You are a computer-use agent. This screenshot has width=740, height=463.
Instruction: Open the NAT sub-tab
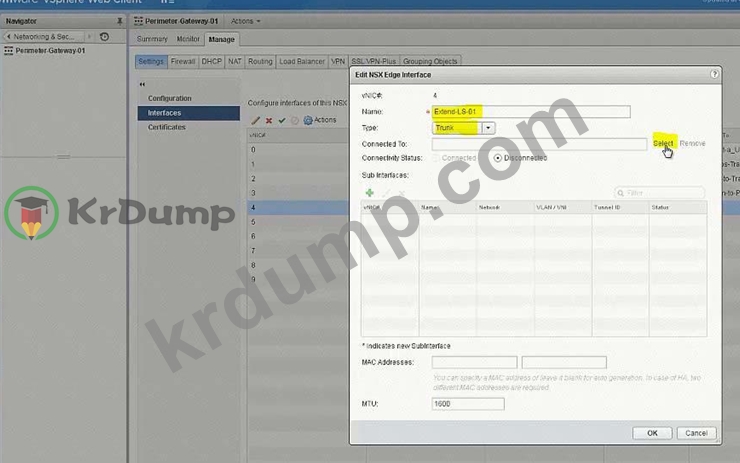point(235,61)
